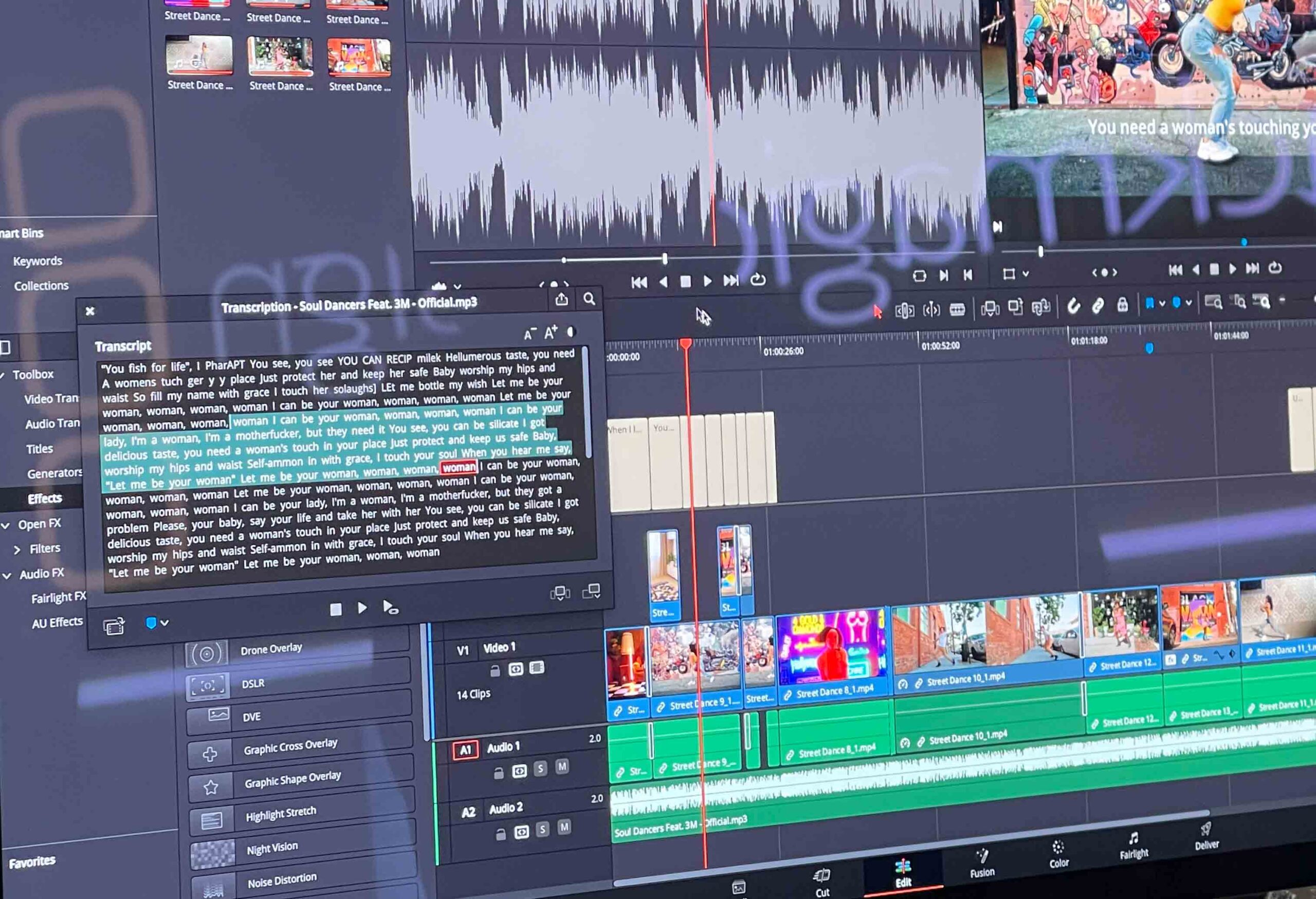Click the Mark In icon under source viewer
The height and width of the screenshot is (899, 1316).
coord(943,275)
